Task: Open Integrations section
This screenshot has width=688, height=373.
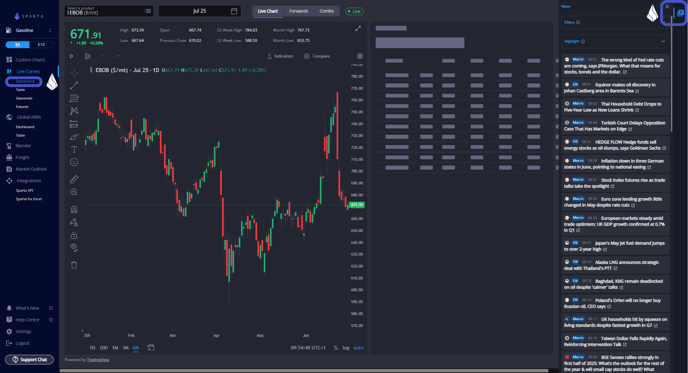Action: 24,180
